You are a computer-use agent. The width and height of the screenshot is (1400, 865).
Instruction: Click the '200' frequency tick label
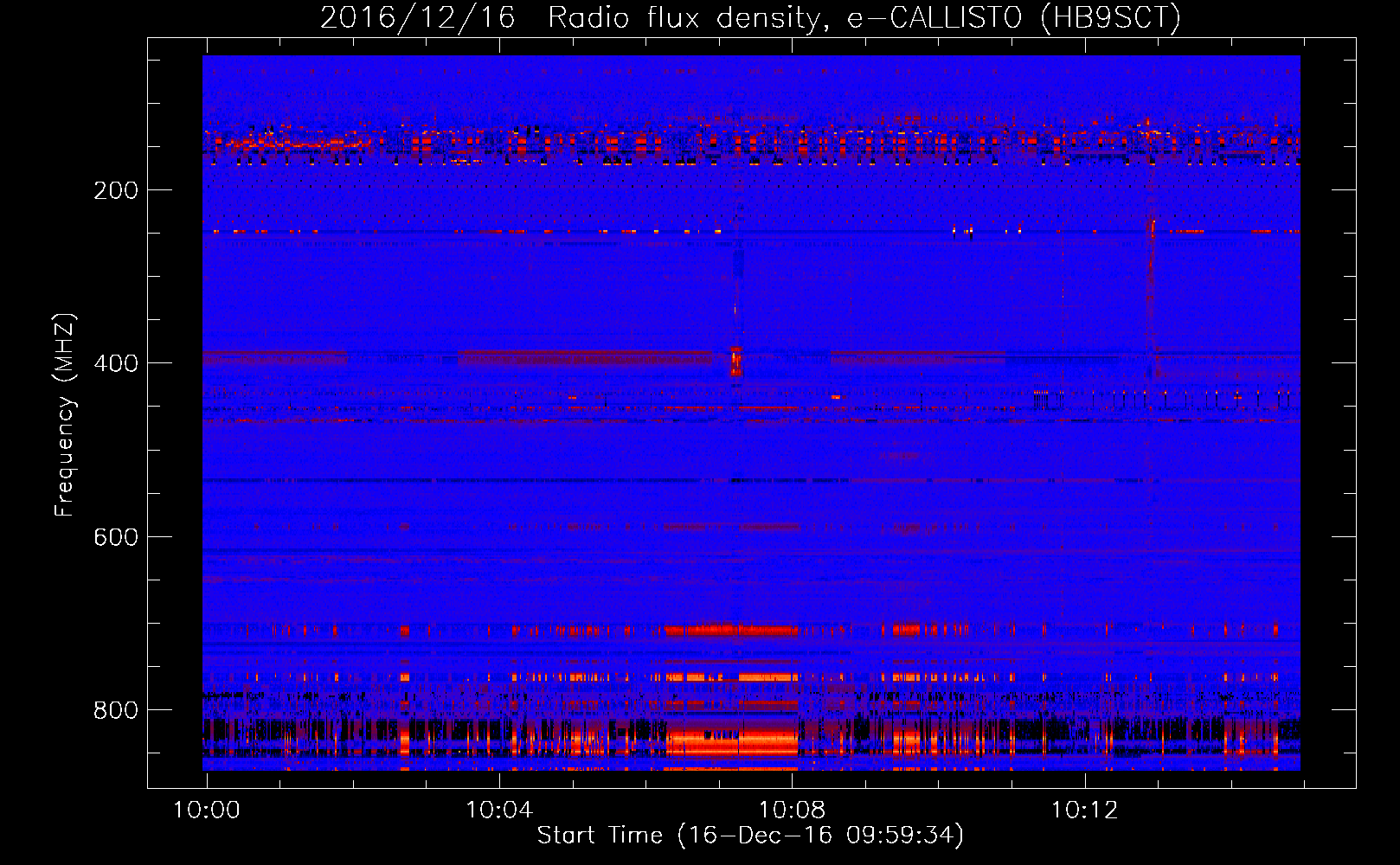[x=116, y=190]
